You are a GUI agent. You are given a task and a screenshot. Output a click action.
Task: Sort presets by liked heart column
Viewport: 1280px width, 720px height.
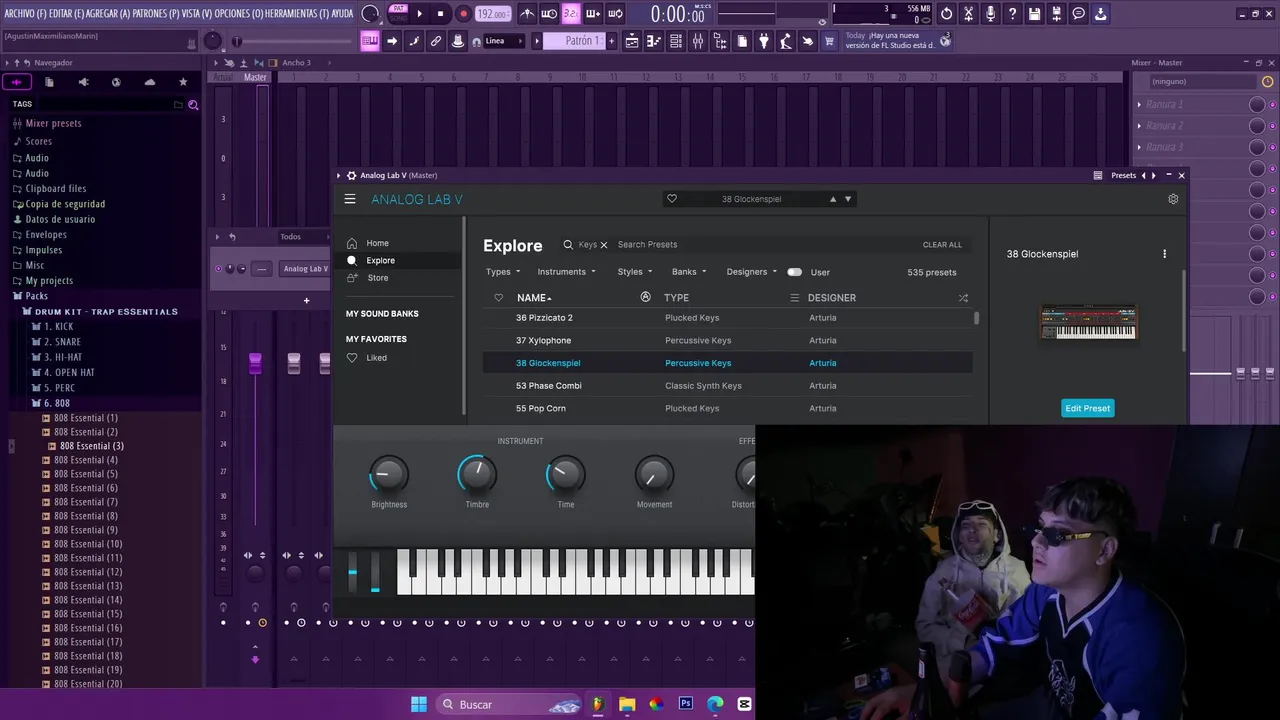point(498,298)
